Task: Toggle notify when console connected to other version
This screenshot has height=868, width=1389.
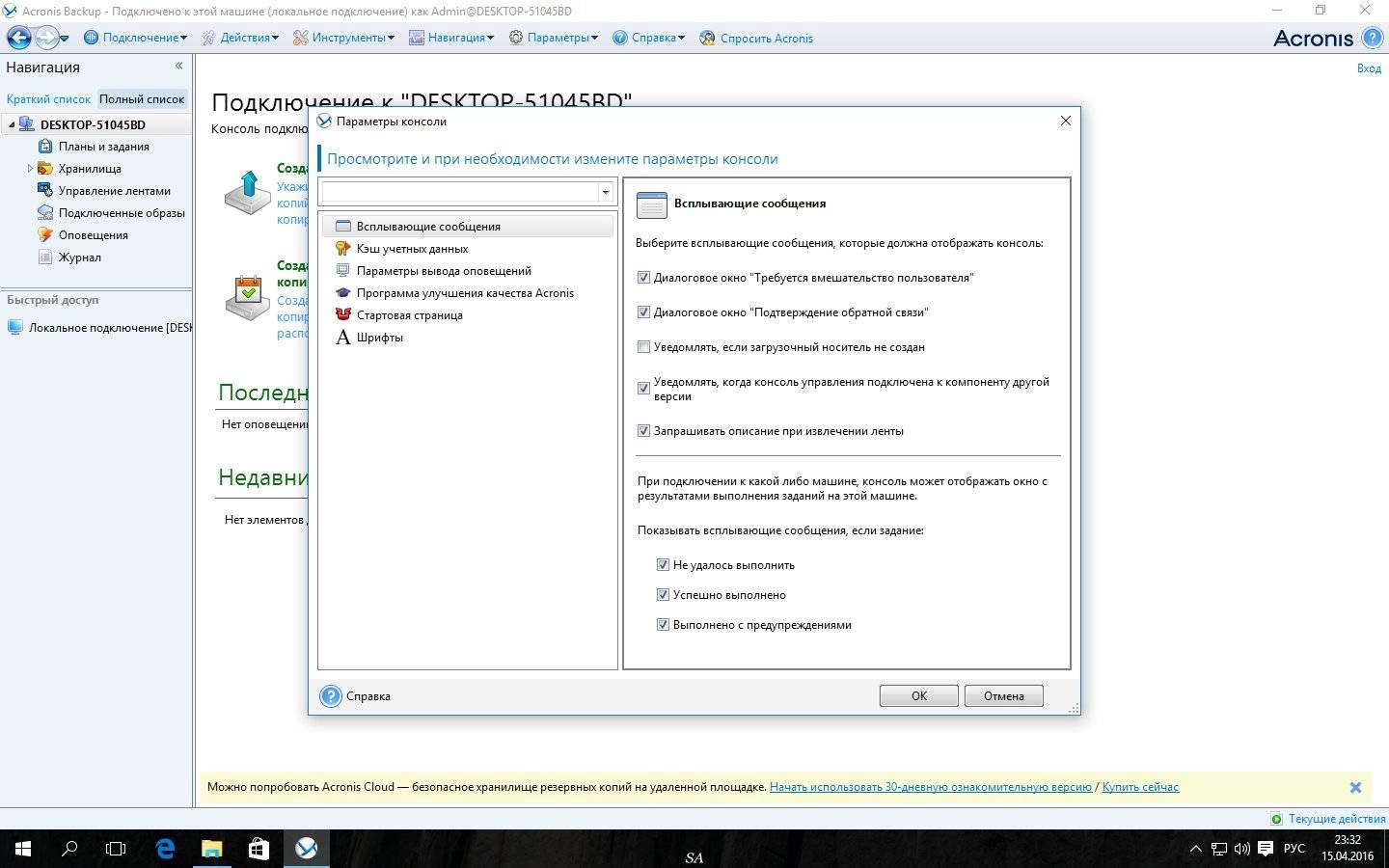Action: 643,389
